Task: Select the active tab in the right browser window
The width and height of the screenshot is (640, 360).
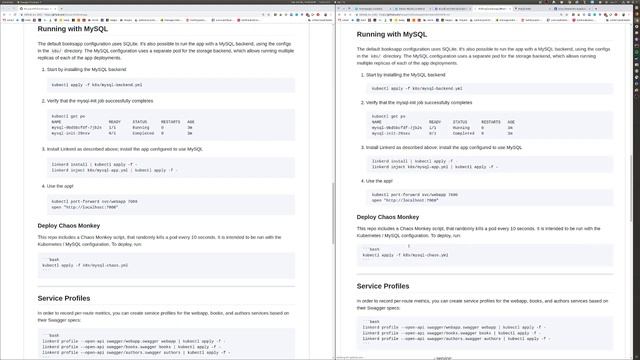Action: point(493,9)
